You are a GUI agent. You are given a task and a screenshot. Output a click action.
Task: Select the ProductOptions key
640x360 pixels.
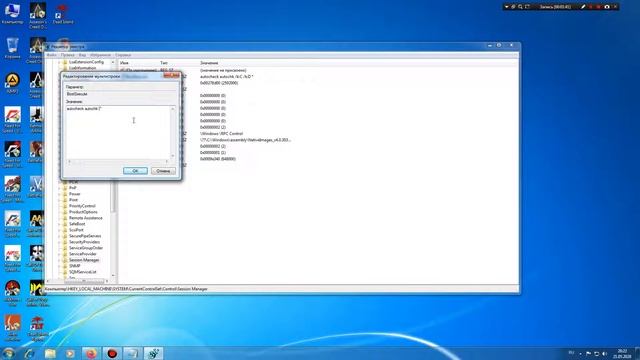point(83,212)
